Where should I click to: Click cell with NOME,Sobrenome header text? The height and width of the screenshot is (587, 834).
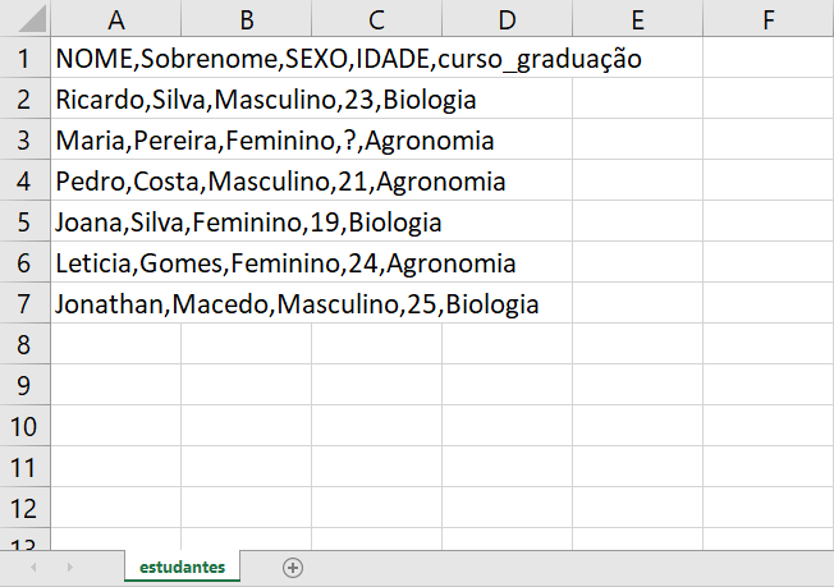click(x=116, y=57)
